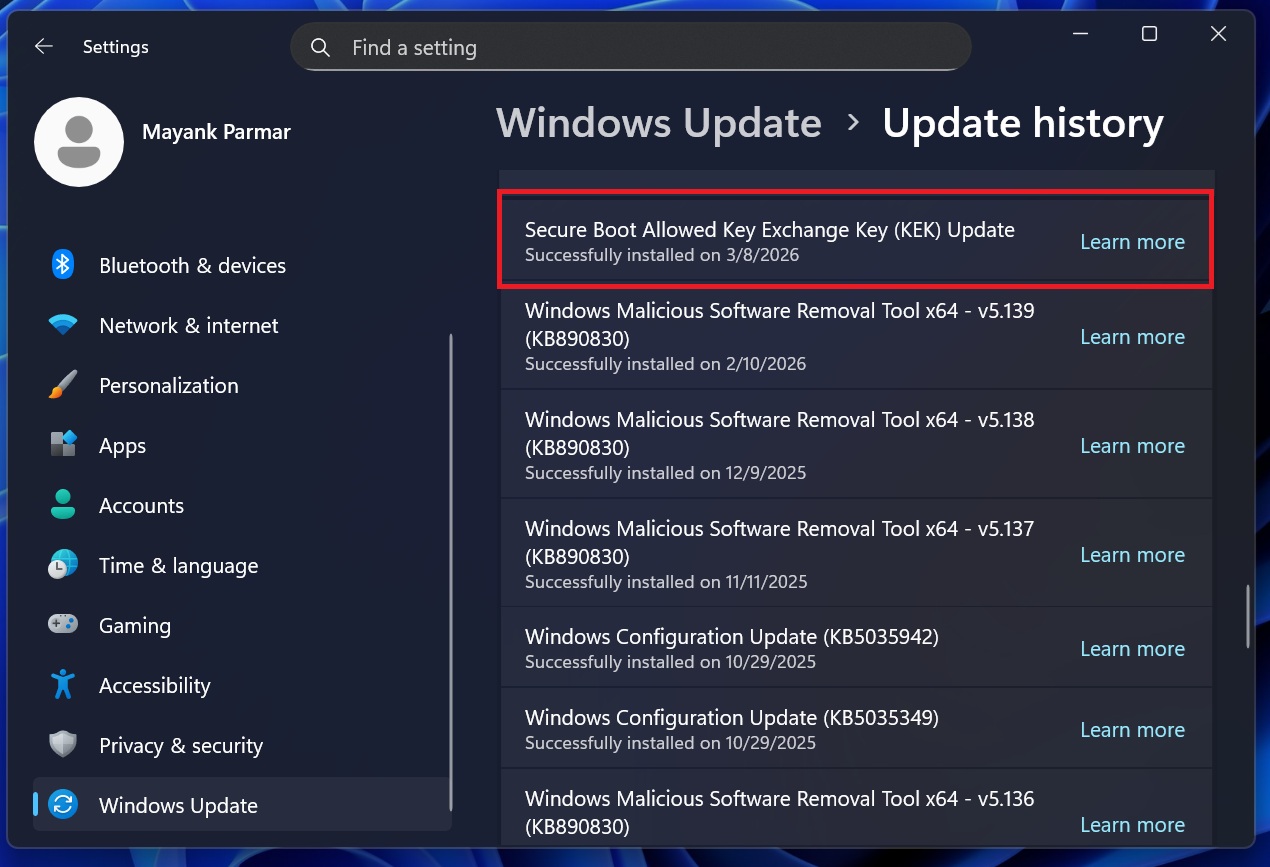Screen dimensions: 1270x867
Task: Click the Personalization paintbrush icon
Action: pos(62,385)
